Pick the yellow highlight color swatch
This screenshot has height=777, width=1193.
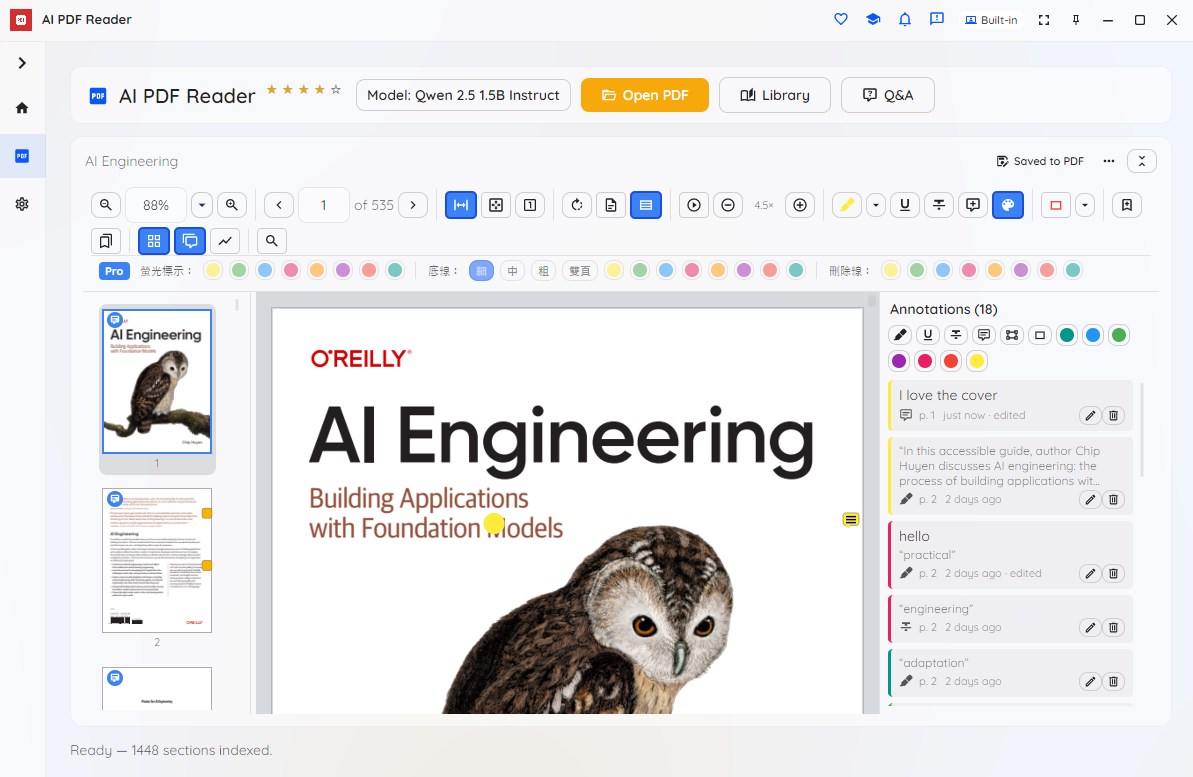tap(213, 270)
